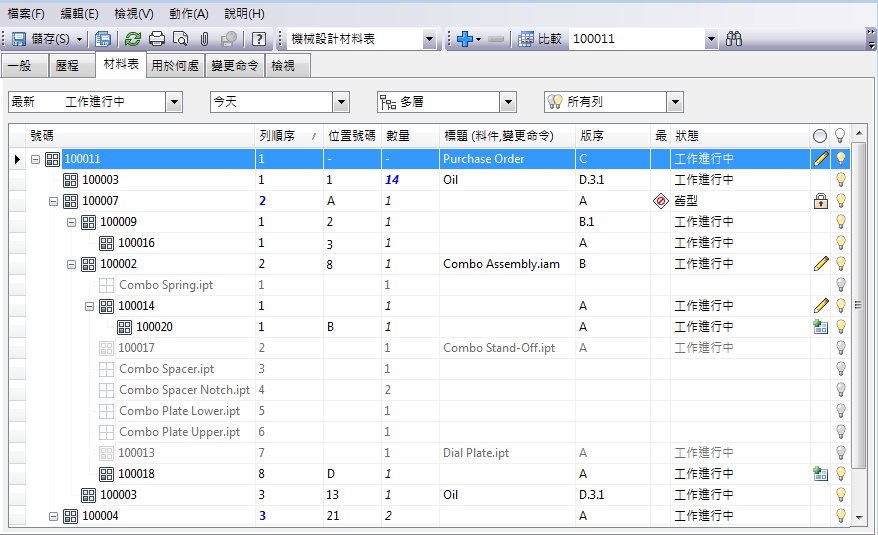Click the Help question mark icon
Image resolution: width=878 pixels, height=535 pixels.
(259, 39)
